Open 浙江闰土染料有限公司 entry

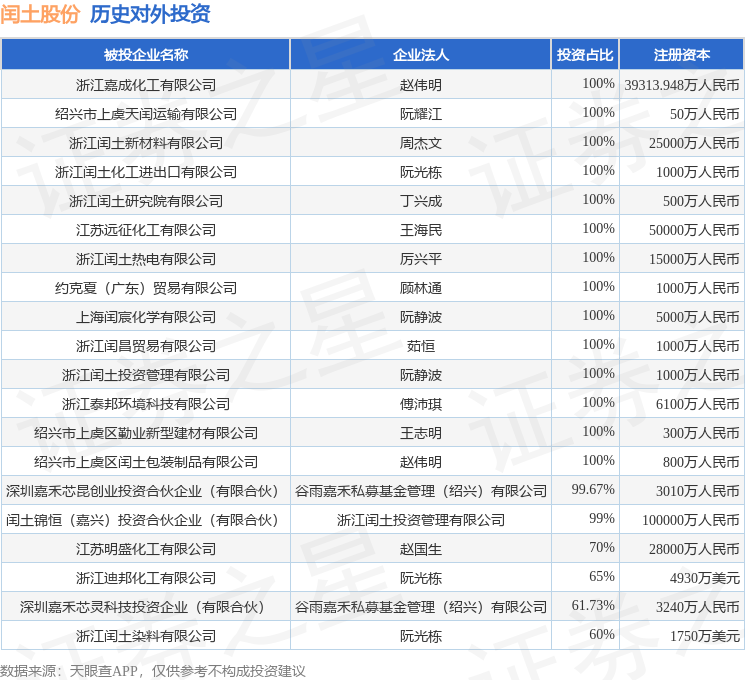146,636
